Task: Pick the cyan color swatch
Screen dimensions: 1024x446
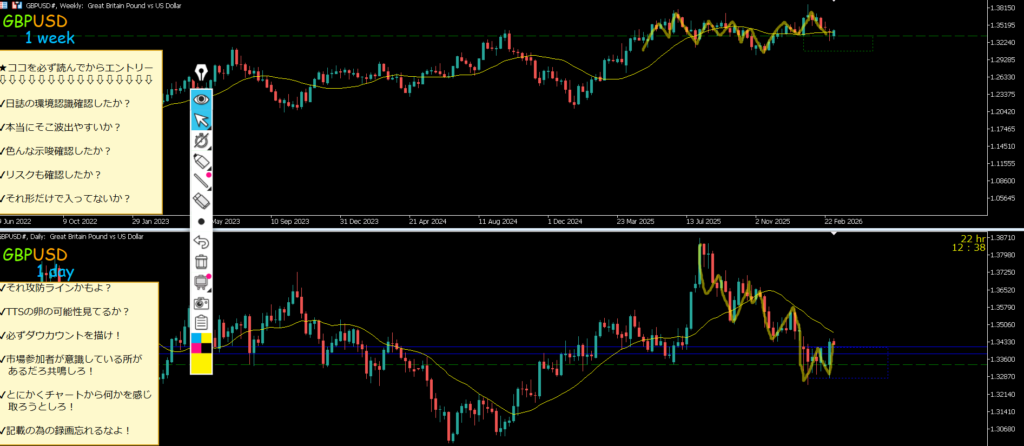Action: [x=196, y=338]
